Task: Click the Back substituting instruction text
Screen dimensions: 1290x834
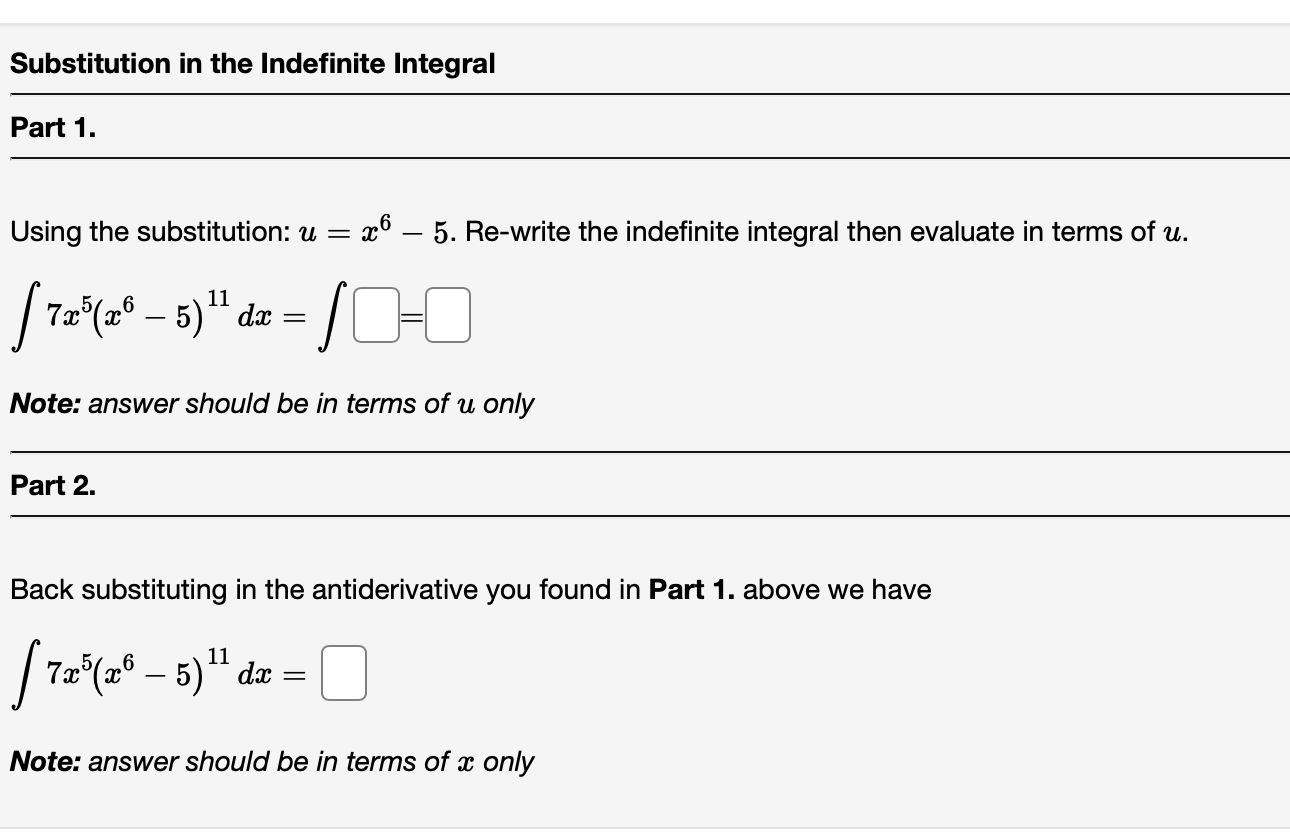Action: coord(468,590)
